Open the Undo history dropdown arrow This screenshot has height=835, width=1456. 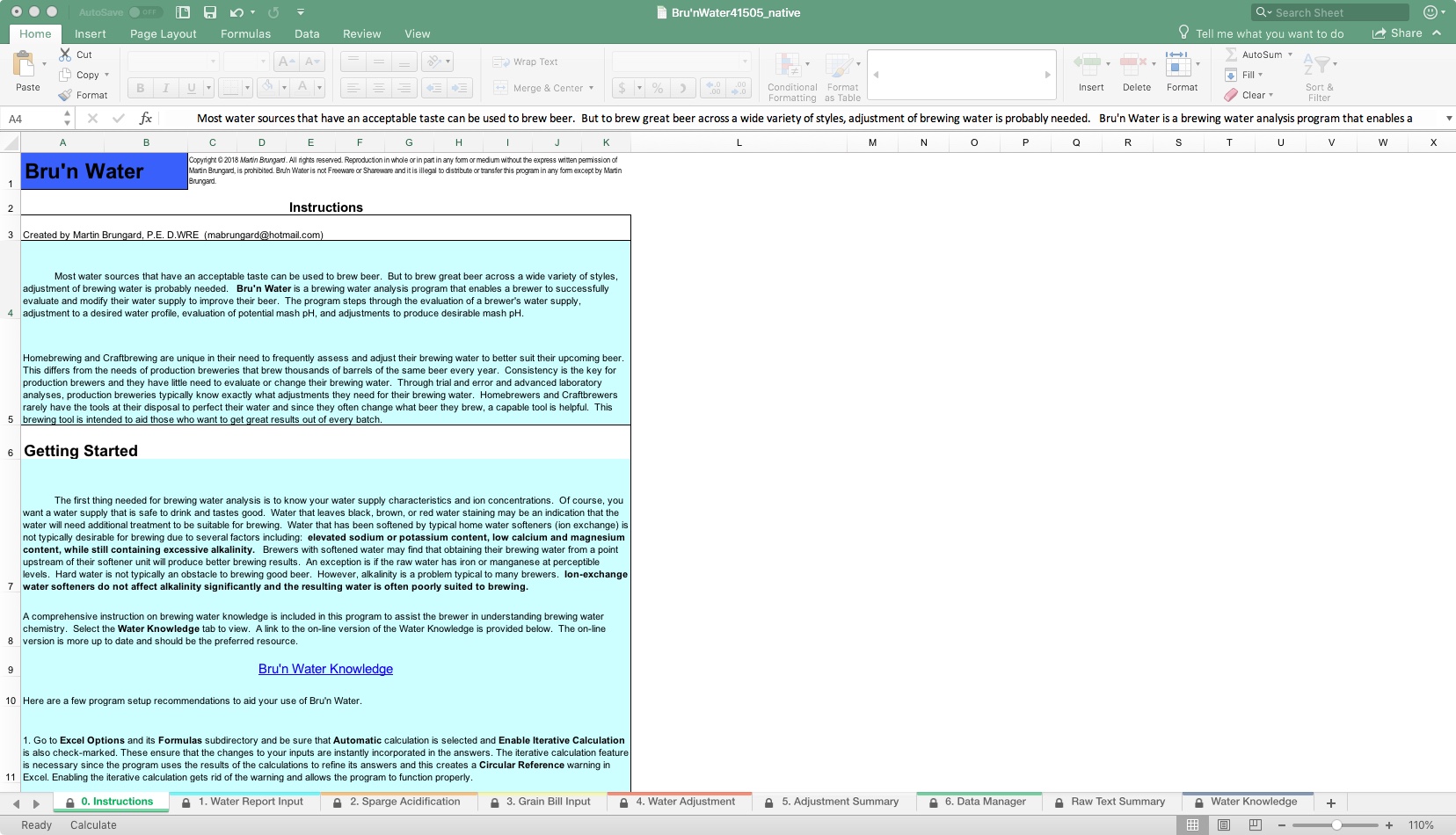(x=252, y=12)
